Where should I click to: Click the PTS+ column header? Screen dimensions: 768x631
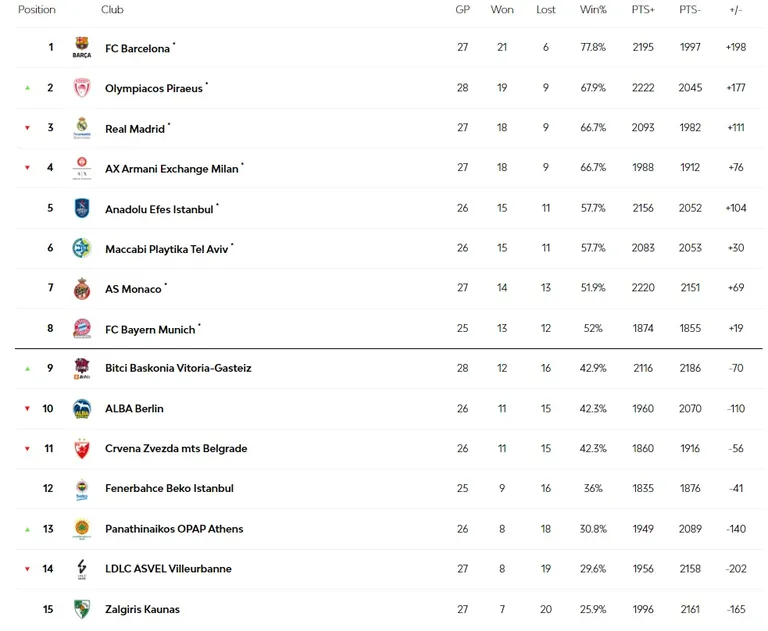(x=643, y=9)
